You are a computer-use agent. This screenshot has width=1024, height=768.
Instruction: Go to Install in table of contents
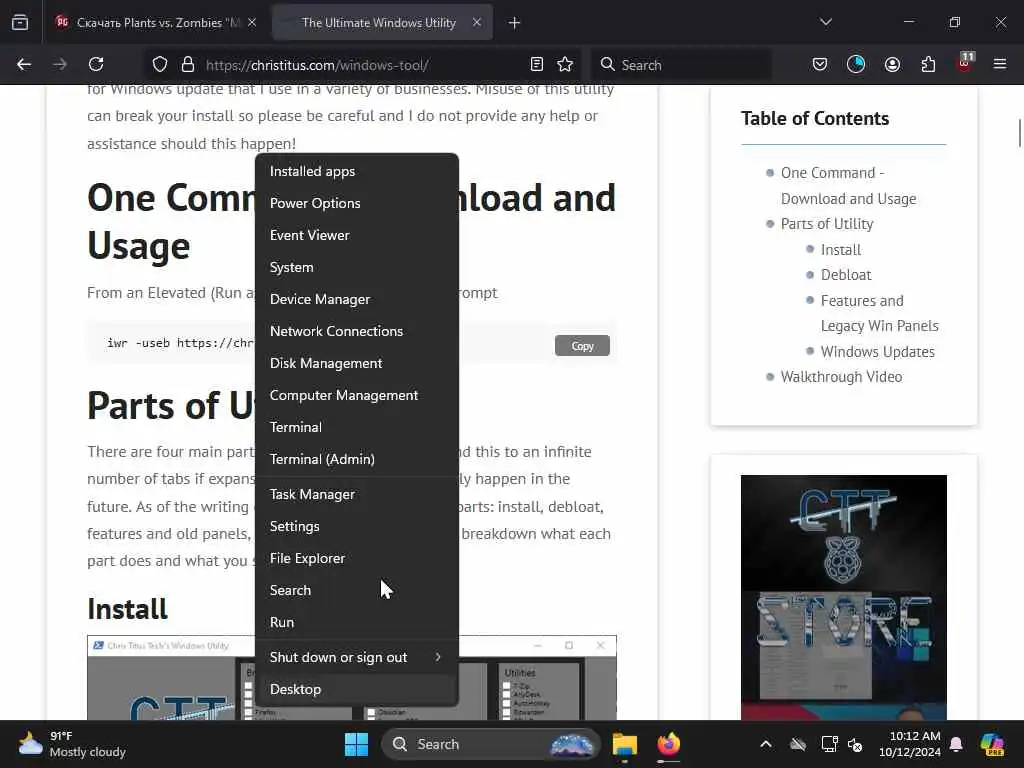click(x=840, y=249)
